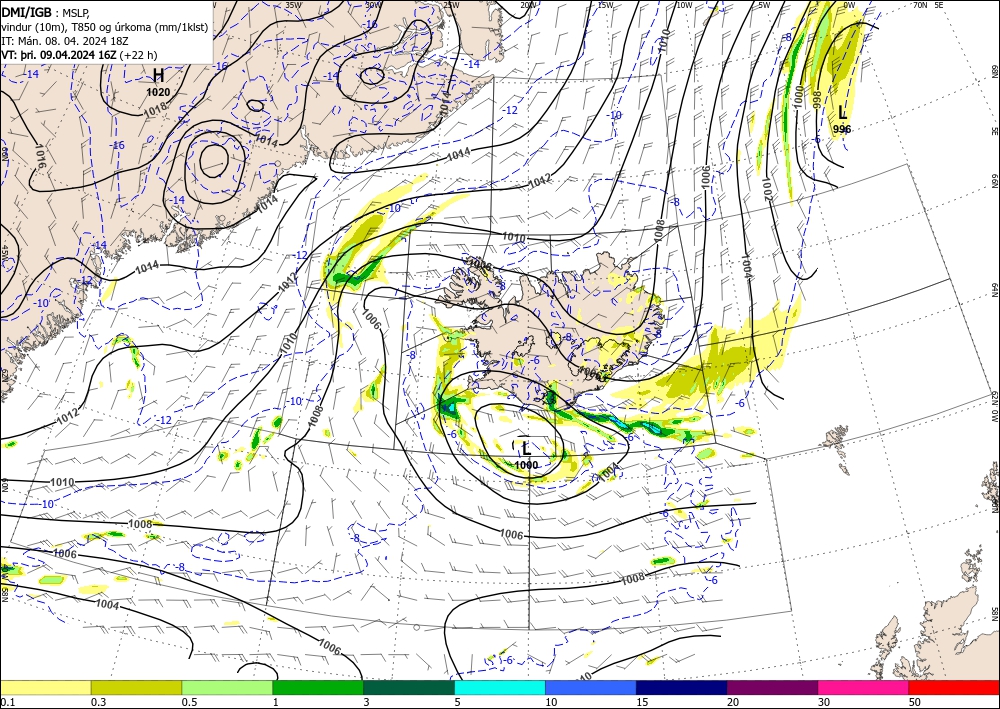Screen dimensions: 1000x709
Task: Click the 'IT: Mán. 08. 04. 2024 18Z' line
Action: pos(65,40)
